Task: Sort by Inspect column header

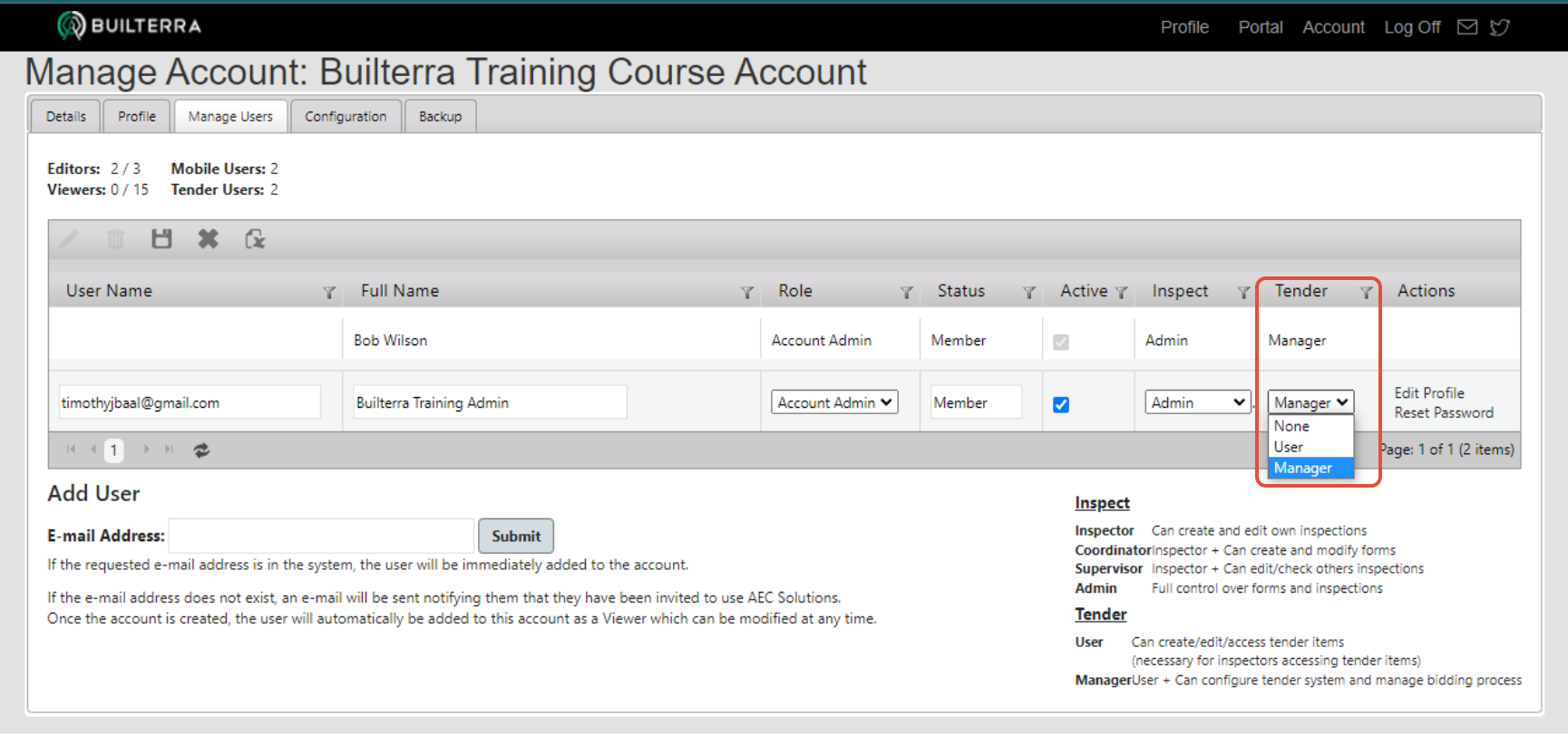Action: point(1180,291)
